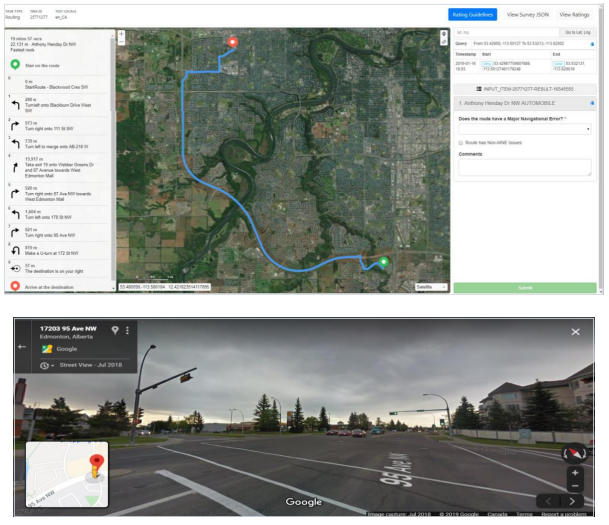The image size is (609, 525).
Task: Click the red destination marker on the map
Action: pyautogui.click(x=233, y=42)
